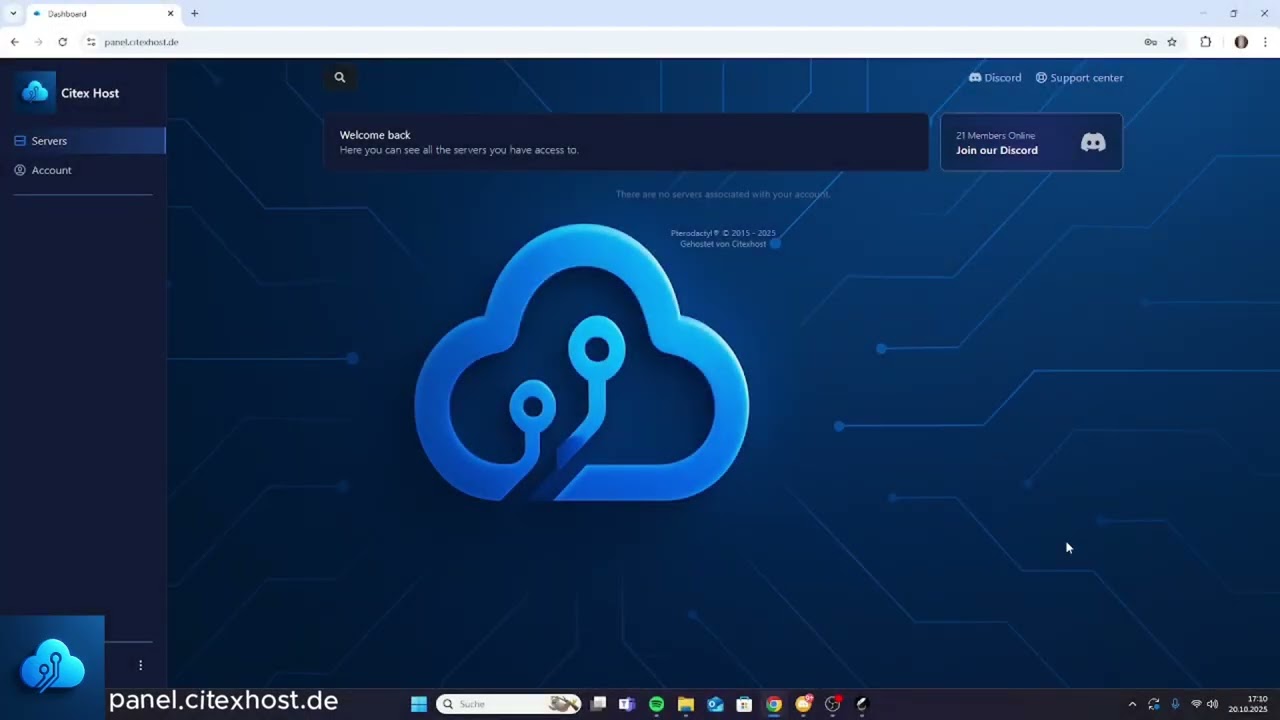Click the Discord logo in the members card
This screenshot has width=1280, height=720.
(1093, 143)
